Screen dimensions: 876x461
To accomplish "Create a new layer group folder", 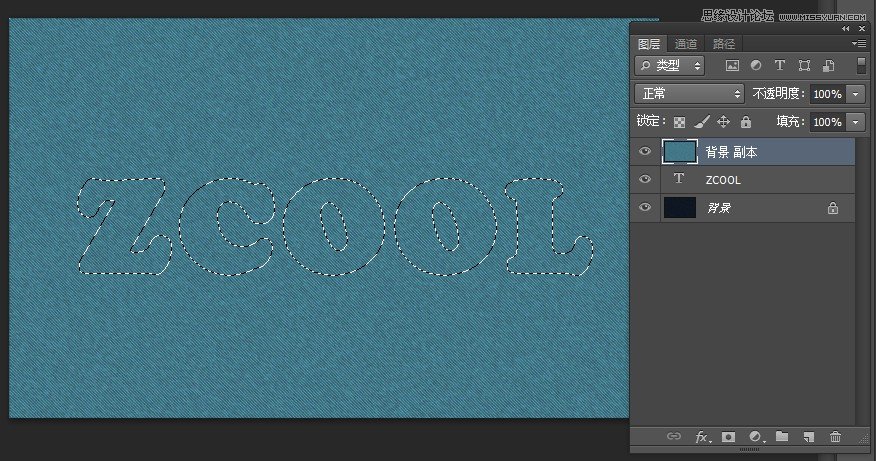I will [782, 436].
